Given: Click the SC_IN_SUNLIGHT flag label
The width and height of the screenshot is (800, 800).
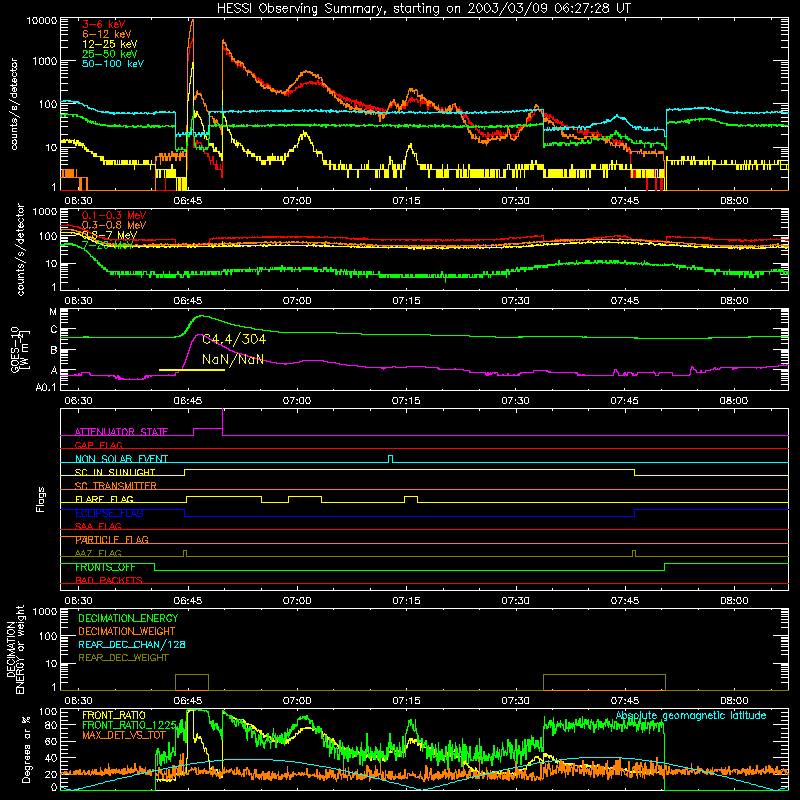Looking at the screenshot, I should pyautogui.click(x=115, y=472).
